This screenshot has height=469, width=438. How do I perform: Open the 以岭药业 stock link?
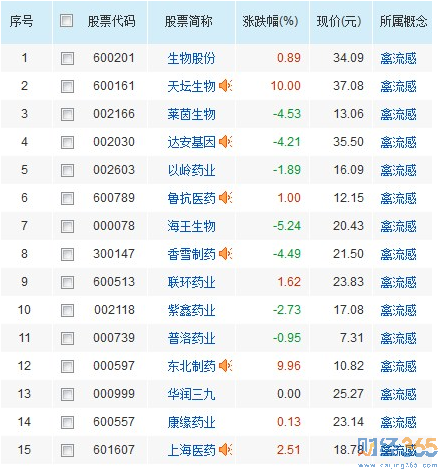click(191, 170)
